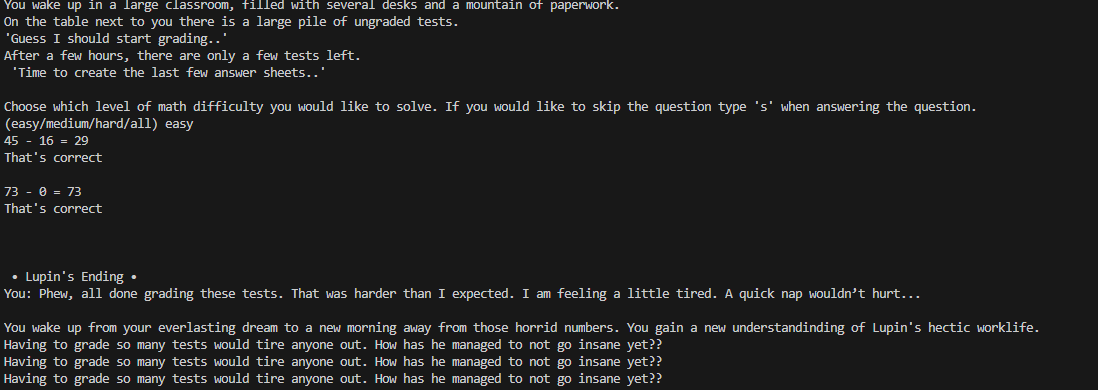This screenshot has width=1098, height=390.
Task: Click the first 'Having to grade so many tests' line
Action: (x=333, y=344)
